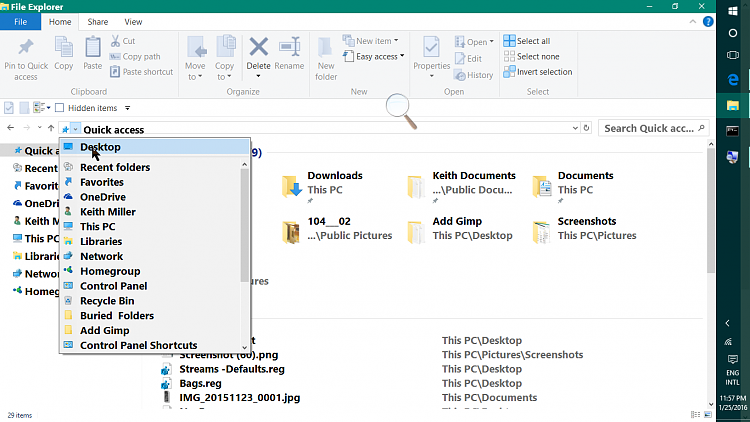Select the Streams -Defaults.reg file
The height and width of the screenshot is (422, 750).
[232, 369]
